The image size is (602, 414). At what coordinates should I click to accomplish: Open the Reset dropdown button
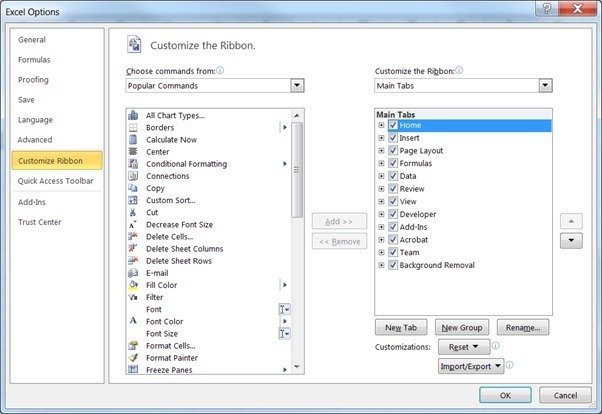(x=464, y=347)
